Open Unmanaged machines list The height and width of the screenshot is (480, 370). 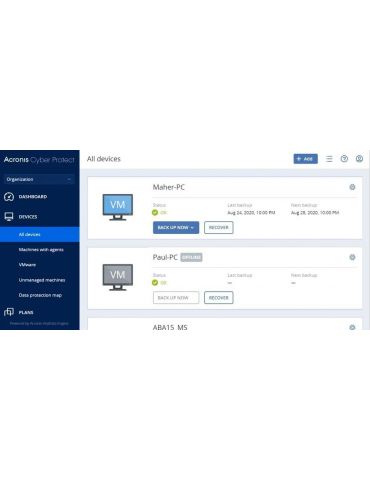[x=42, y=280]
